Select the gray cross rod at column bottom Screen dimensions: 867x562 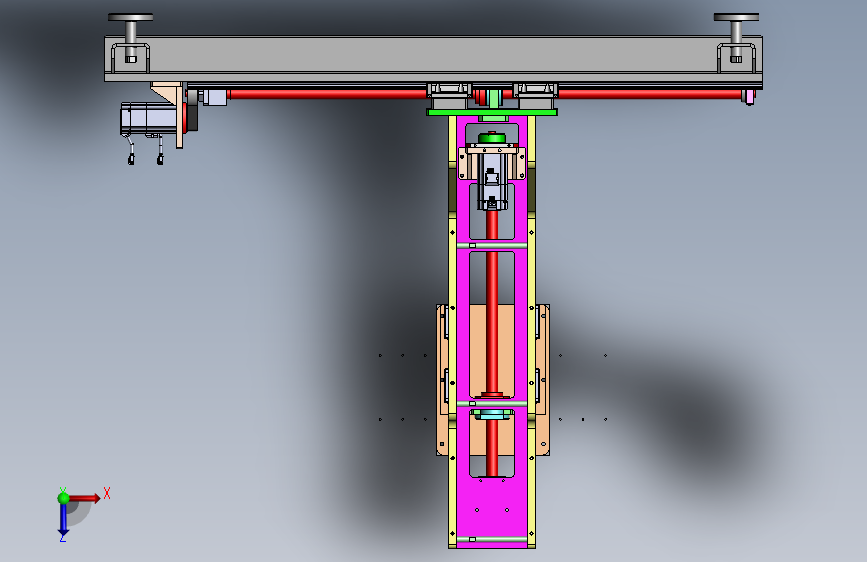(x=492, y=539)
